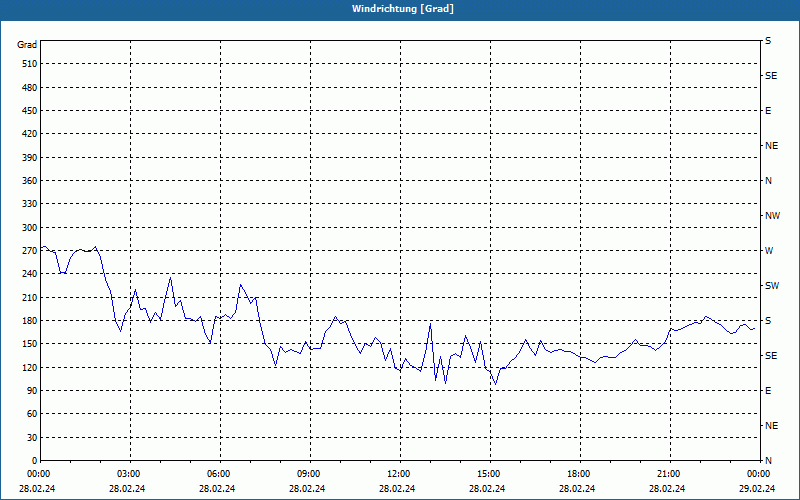Click the 510 value on the y-axis
This screenshot has width=800, height=500.
pyautogui.click(x=30, y=64)
